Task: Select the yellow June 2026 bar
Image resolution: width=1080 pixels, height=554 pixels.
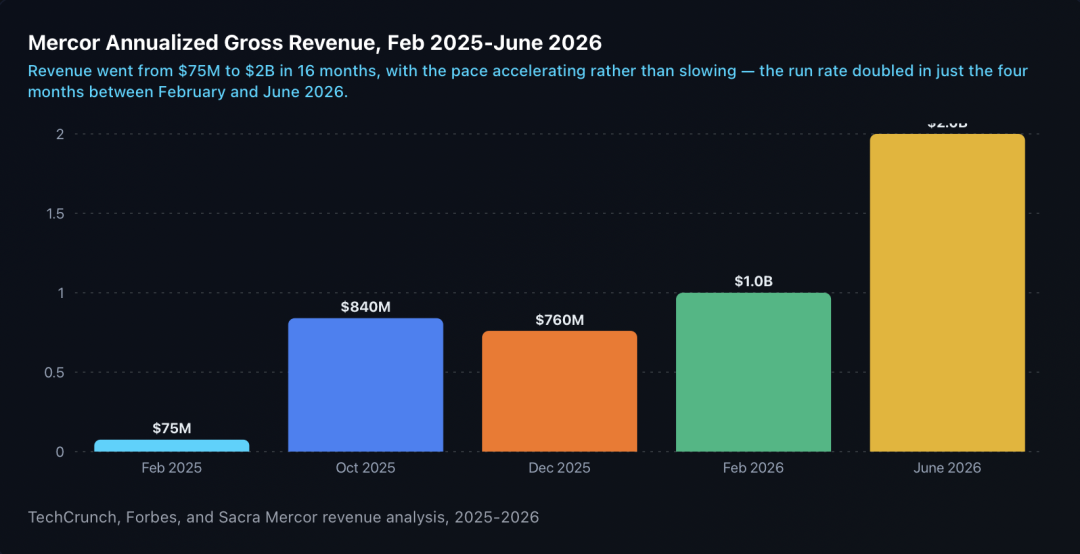Action: (947, 293)
